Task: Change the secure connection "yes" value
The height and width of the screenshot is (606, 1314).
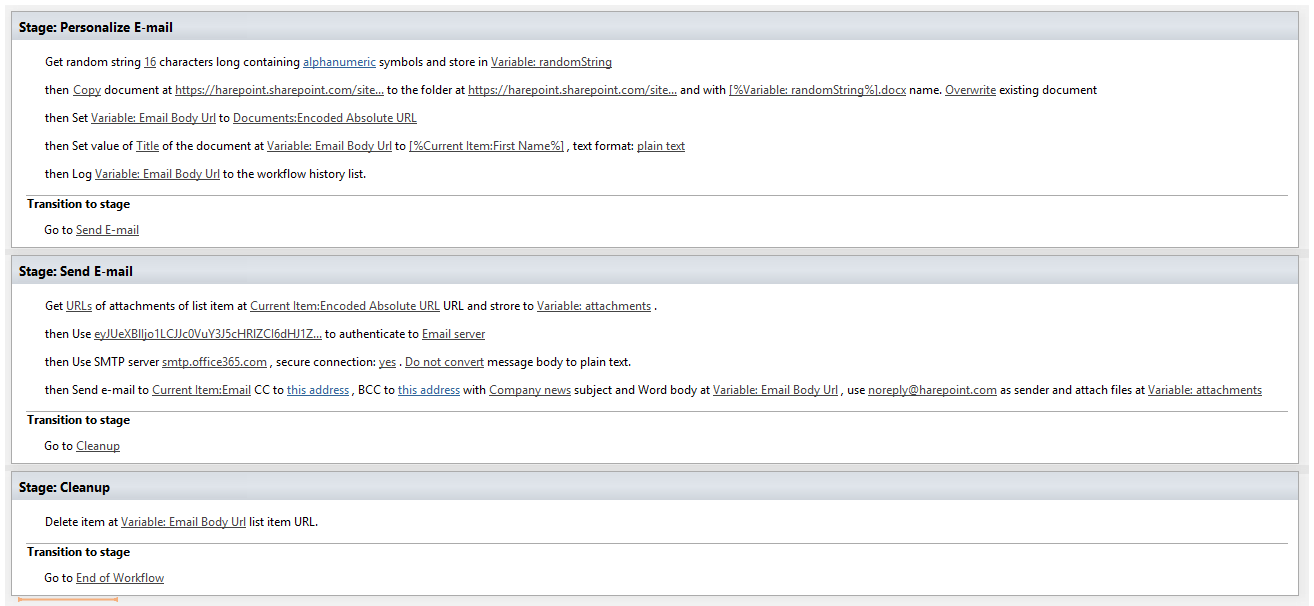Action: [x=387, y=362]
